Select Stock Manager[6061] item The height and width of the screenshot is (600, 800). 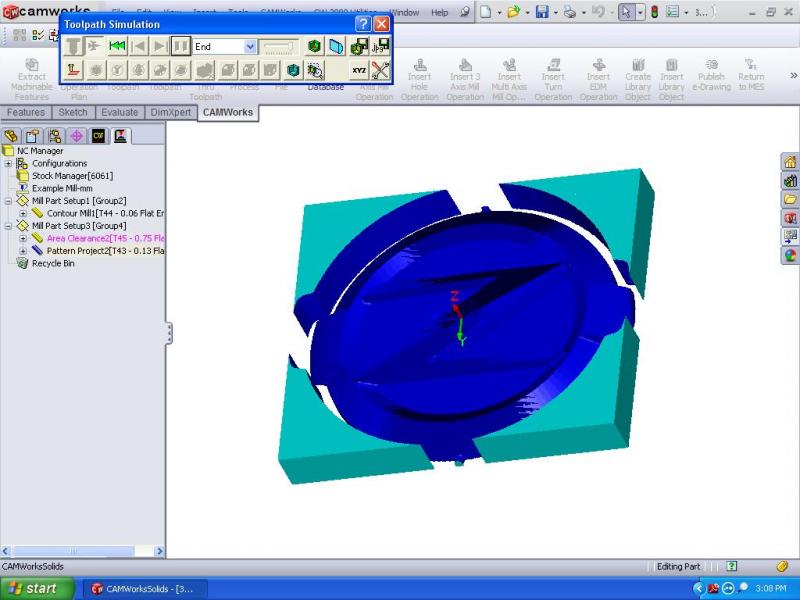point(72,176)
